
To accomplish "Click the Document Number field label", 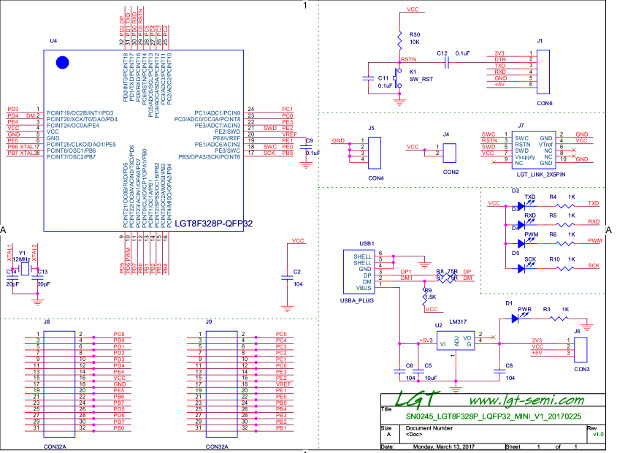I will [x=429, y=428].
